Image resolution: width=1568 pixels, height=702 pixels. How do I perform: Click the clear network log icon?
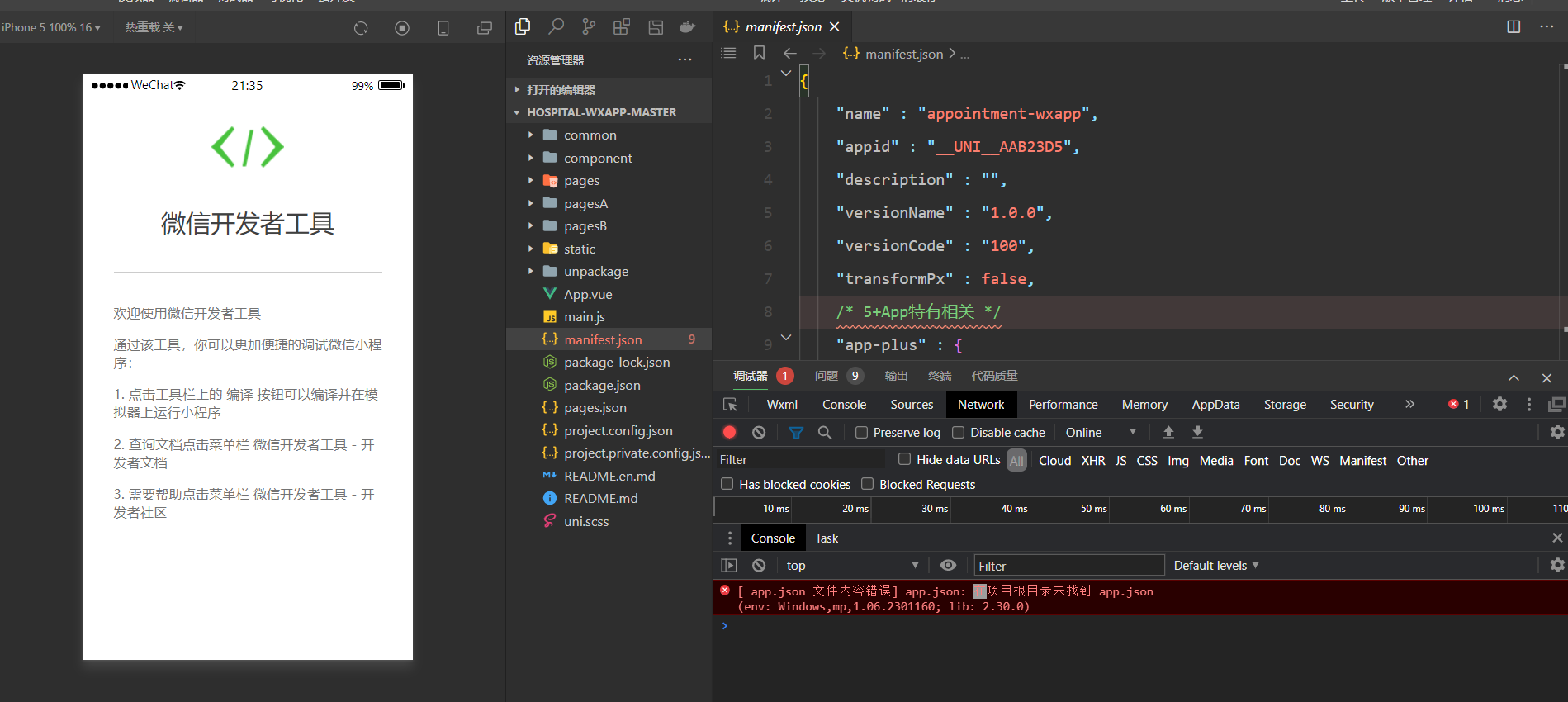tap(759, 432)
